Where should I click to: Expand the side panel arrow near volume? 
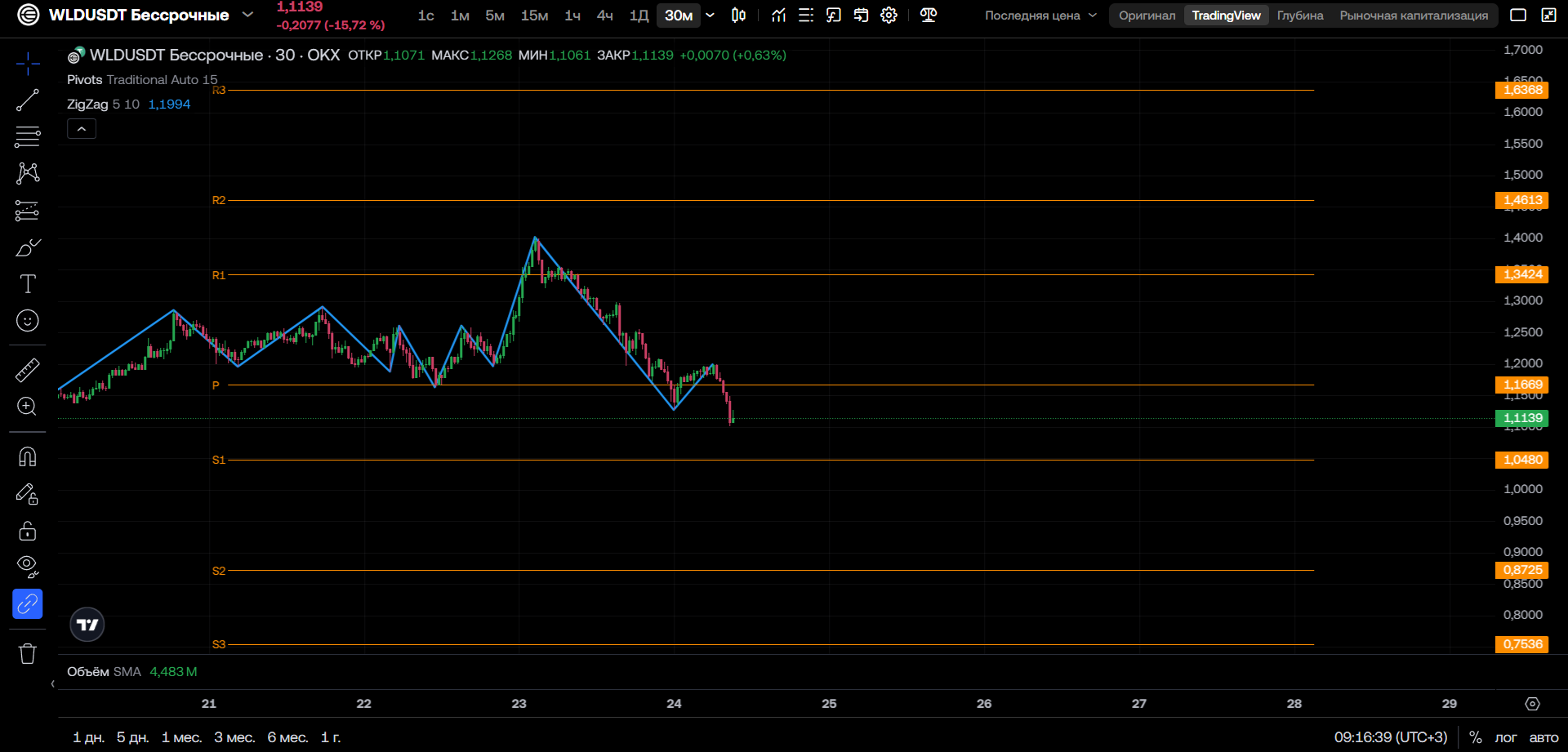point(52,684)
